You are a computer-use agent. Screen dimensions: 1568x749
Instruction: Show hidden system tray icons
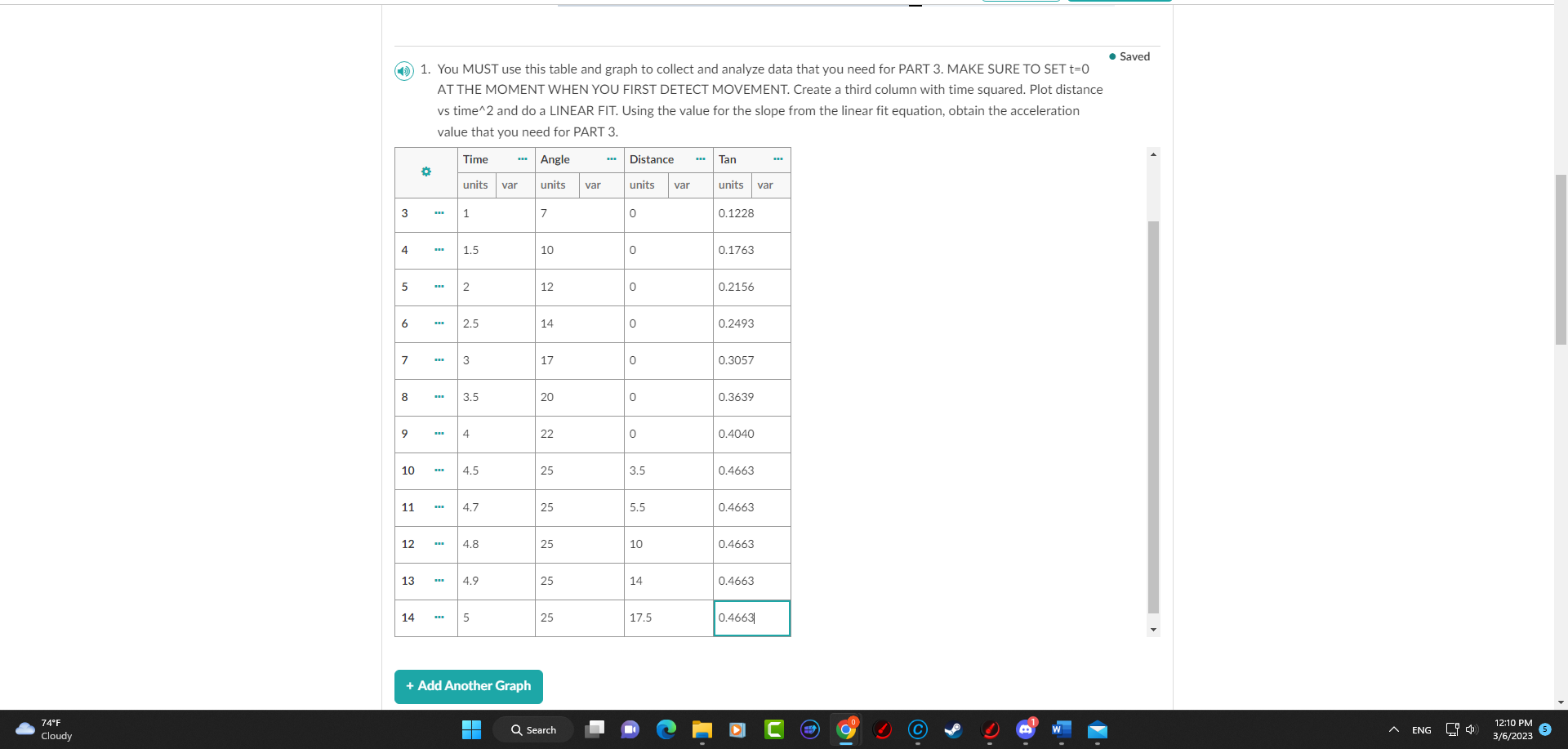click(x=1394, y=729)
